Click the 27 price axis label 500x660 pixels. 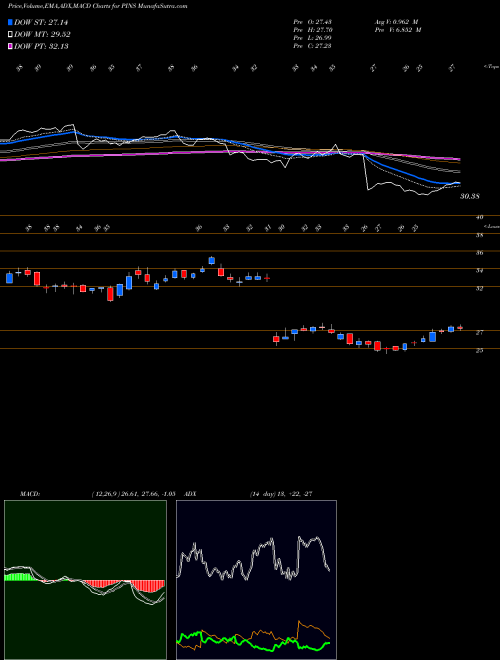tap(479, 333)
